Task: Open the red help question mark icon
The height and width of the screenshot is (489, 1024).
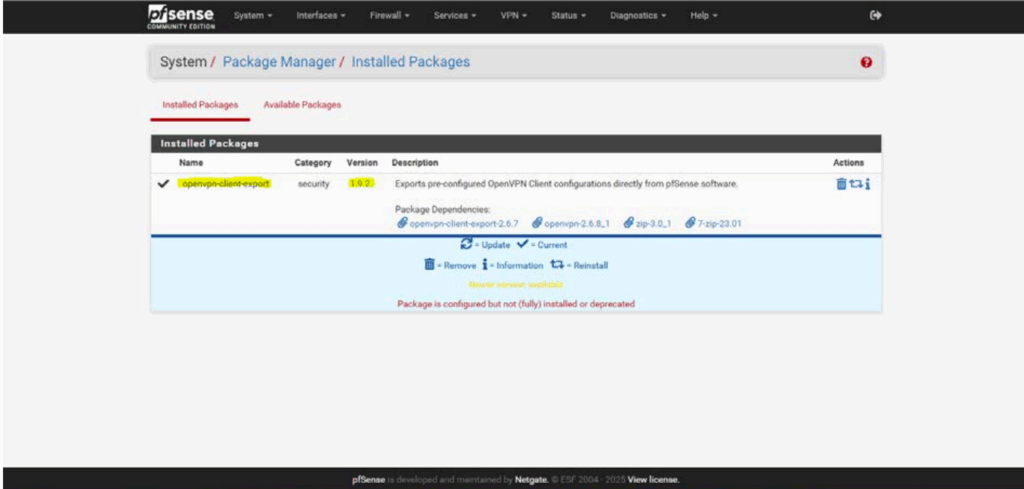Action: [x=866, y=62]
